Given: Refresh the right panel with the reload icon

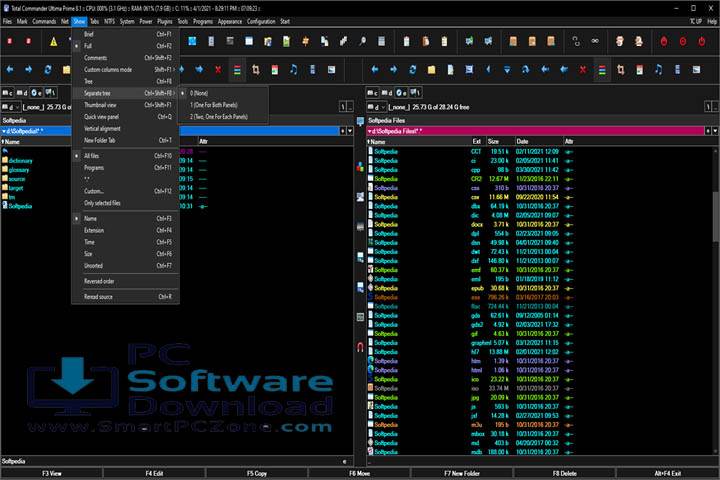Looking at the screenshot, I should [412, 69].
